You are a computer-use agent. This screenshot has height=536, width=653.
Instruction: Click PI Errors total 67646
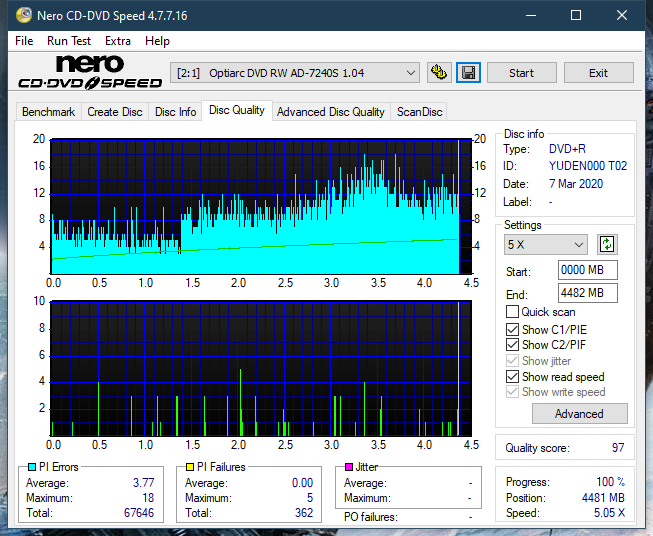[x=139, y=513]
